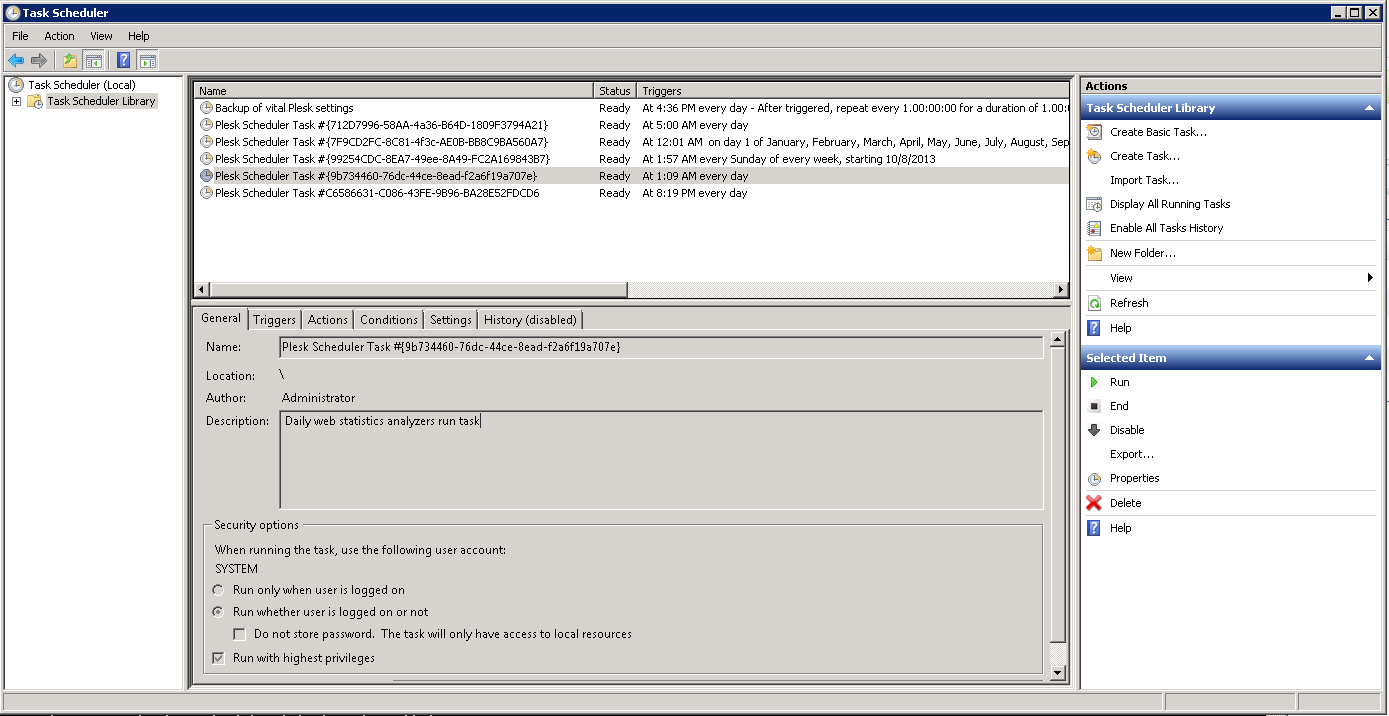This screenshot has height=716, width=1389.
Task: Expand the Task Scheduler Library tree node
Action: point(16,101)
